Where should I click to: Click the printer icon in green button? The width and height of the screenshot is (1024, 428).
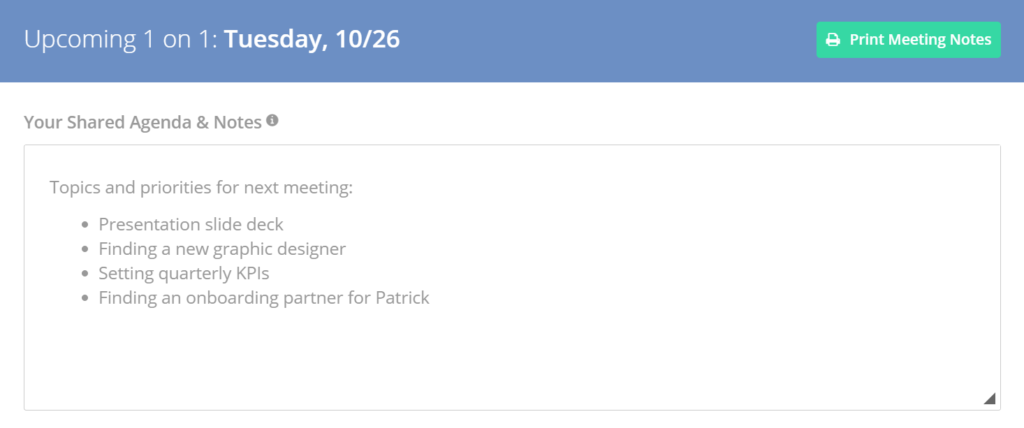pyautogui.click(x=833, y=40)
